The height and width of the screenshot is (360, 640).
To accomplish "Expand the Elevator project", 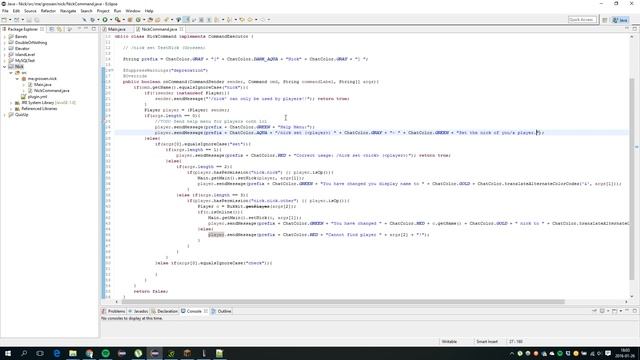I will pyautogui.click(x=4, y=48).
